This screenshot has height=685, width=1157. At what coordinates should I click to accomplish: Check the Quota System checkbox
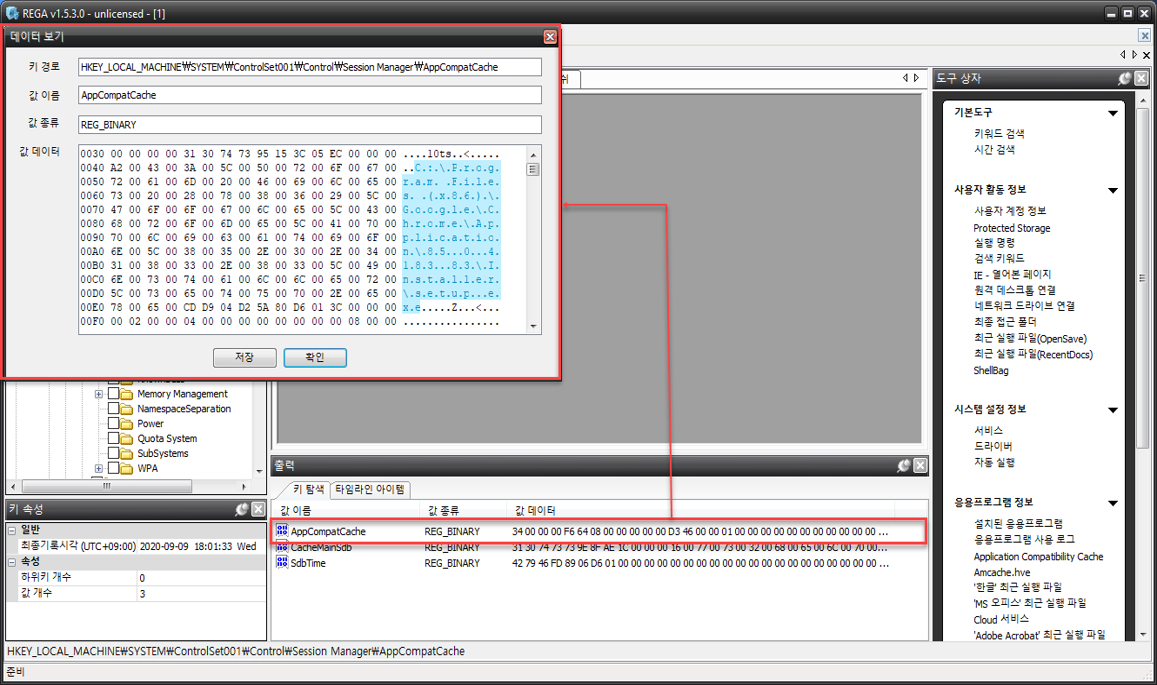click(114, 438)
